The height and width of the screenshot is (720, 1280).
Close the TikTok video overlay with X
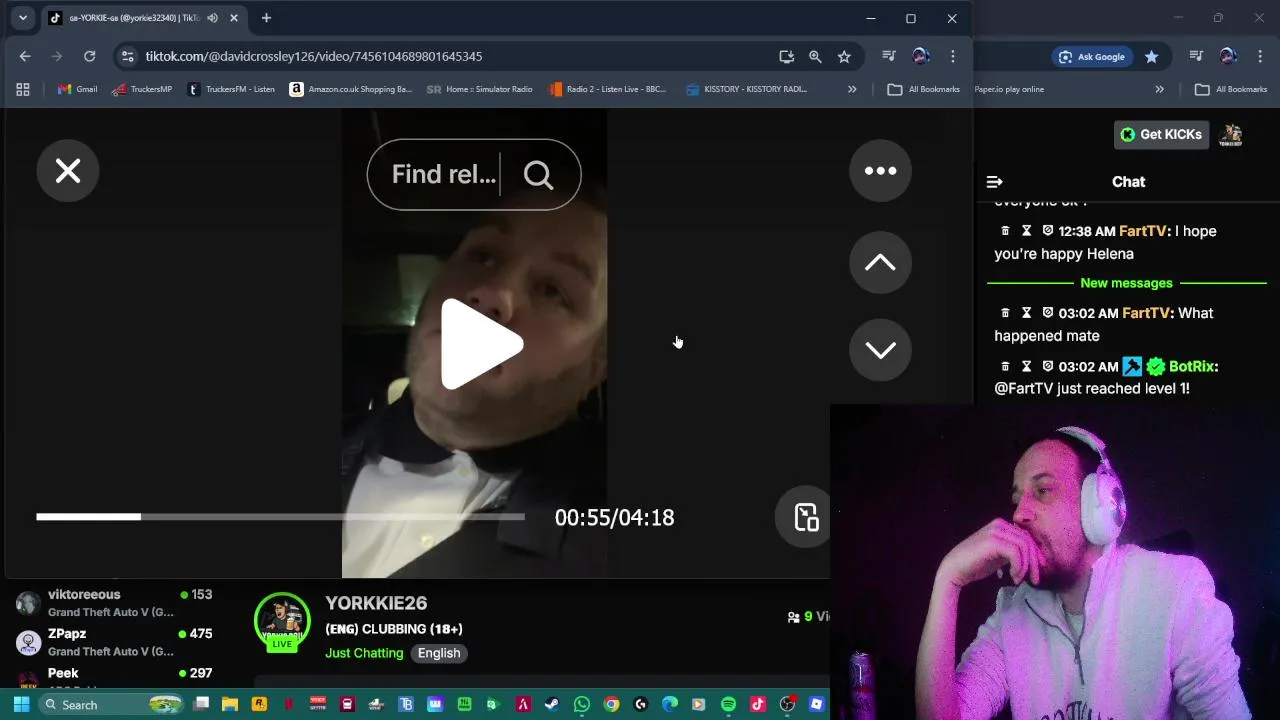[x=68, y=171]
